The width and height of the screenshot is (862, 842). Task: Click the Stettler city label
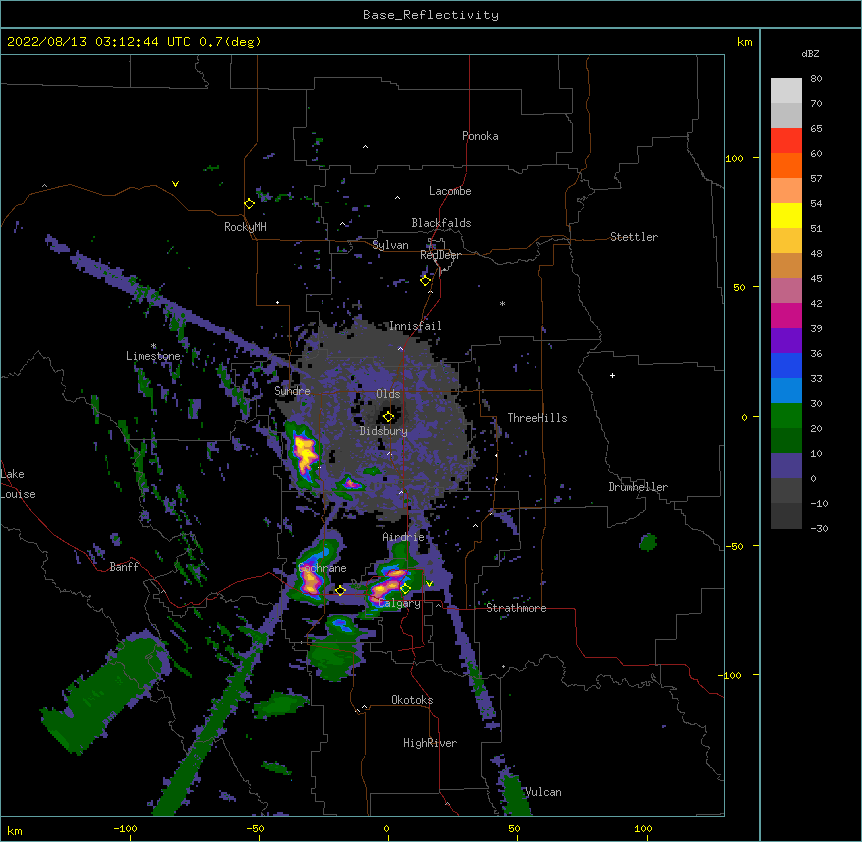point(634,237)
